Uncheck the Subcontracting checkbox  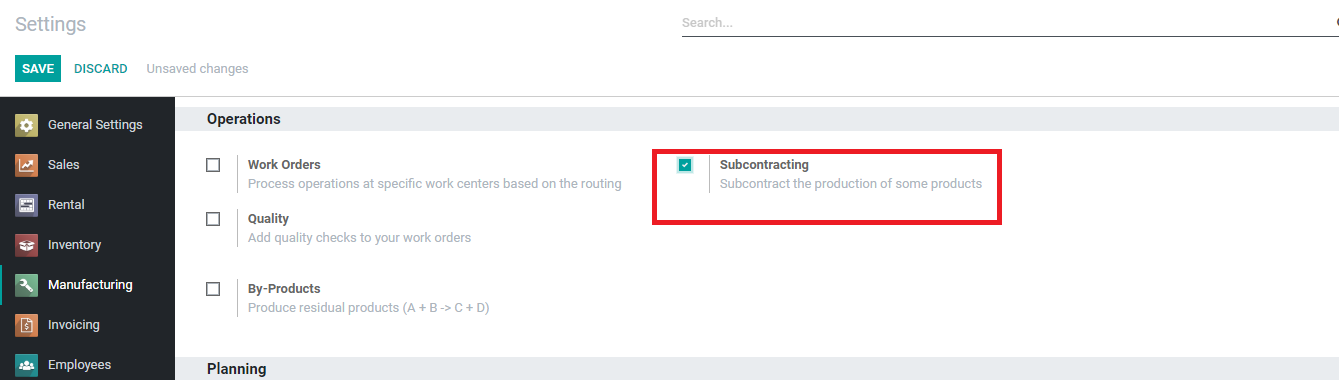point(685,165)
